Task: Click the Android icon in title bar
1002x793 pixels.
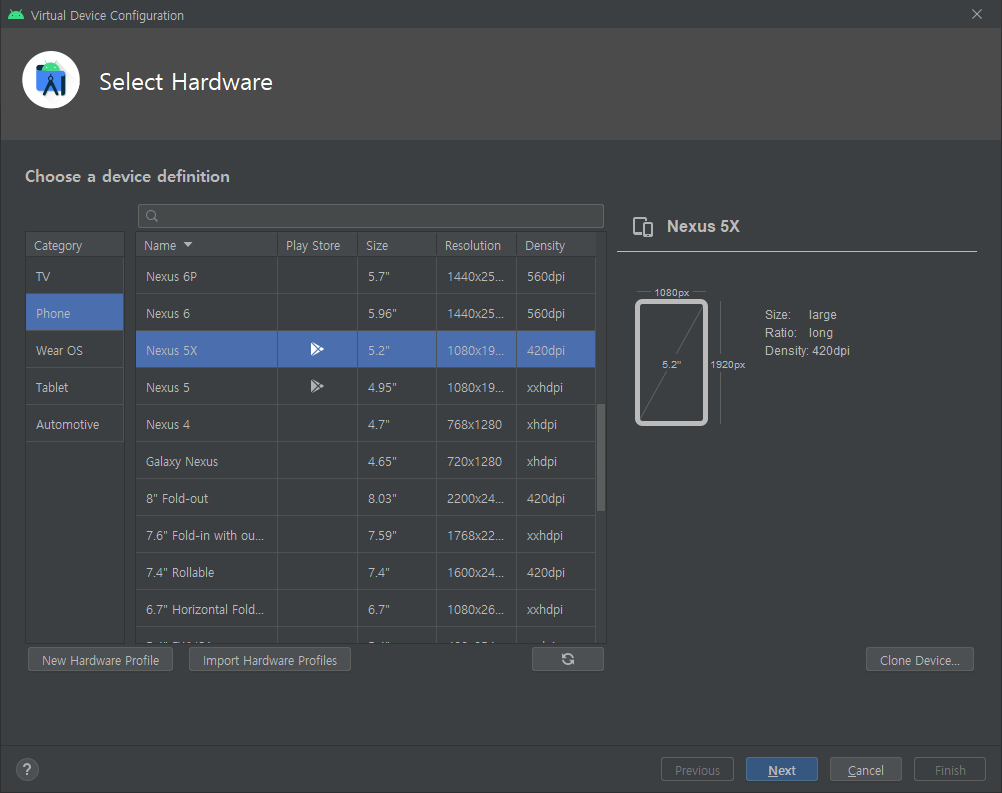Action: click(x=16, y=15)
